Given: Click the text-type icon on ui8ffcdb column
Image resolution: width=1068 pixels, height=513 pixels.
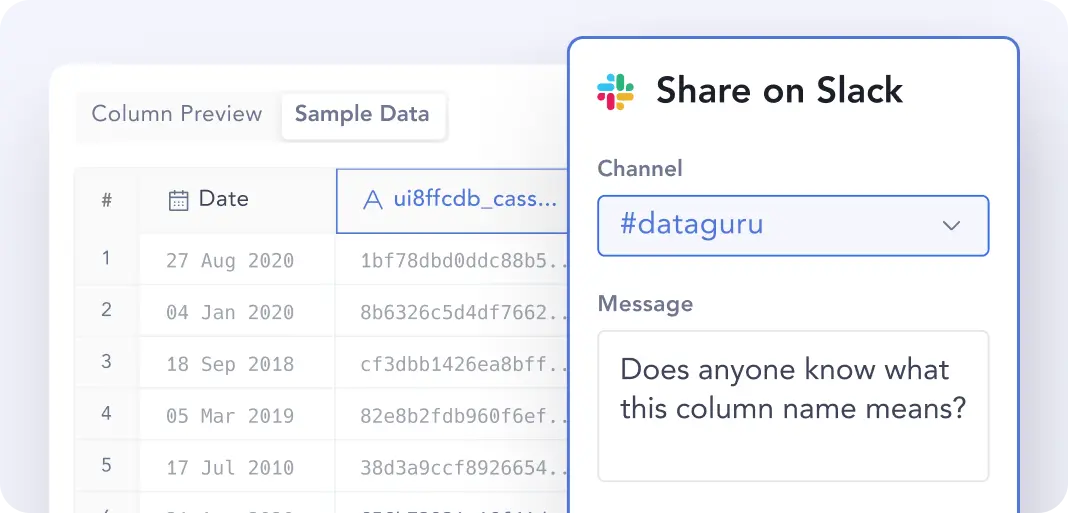Looking at the screenshot, I should (x=372, y=200).
